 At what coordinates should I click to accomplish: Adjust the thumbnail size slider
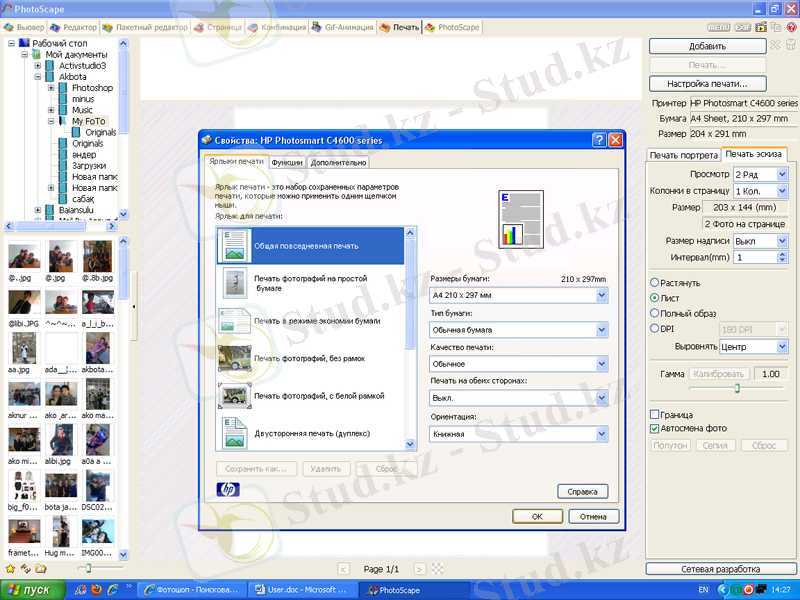tap(88, 568)
